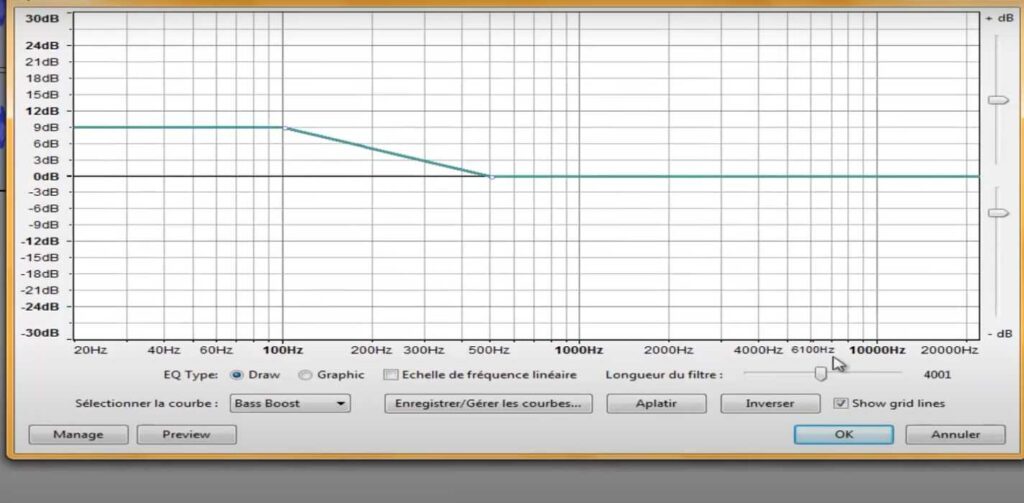The width and height of the screenshot is (1024, 503).
Task: Click the 2000Hz frequency axis label
Action: [668, 351]
